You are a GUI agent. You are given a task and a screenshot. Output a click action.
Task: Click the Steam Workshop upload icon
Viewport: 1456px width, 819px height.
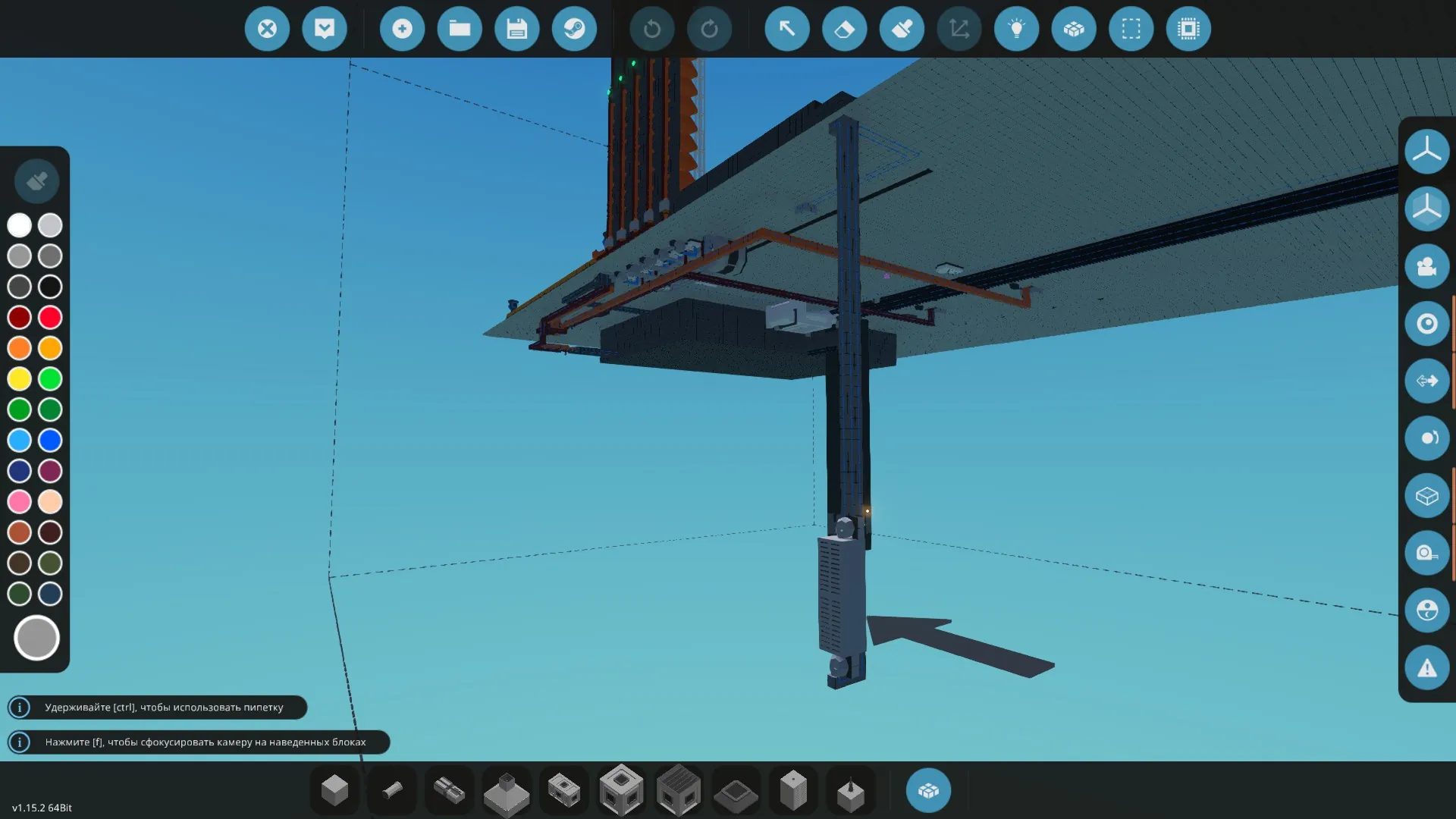click(x=574, y=29)
